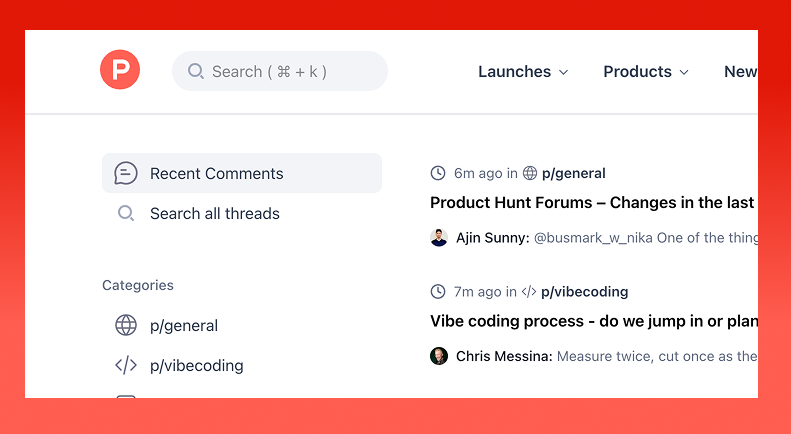The height and width of the screenshot is (434, 791).
Task: Click the globe icon next to p/general in sidebar
Action: tap(126, 325)
